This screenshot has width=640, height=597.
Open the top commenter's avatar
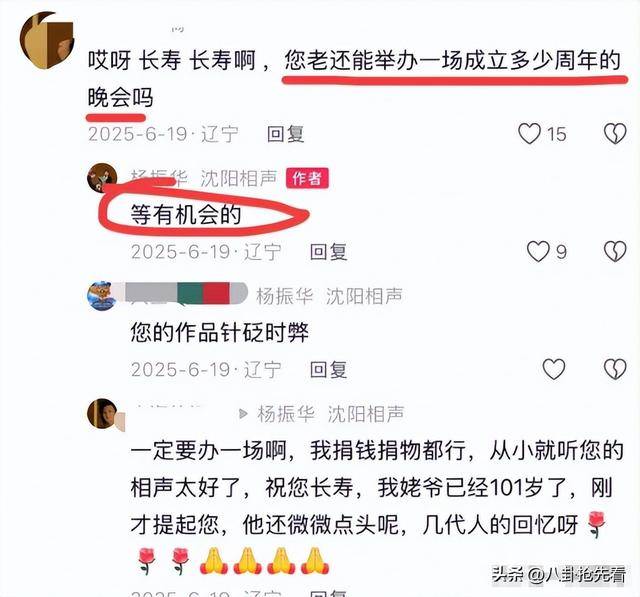[x=47, y=41]
